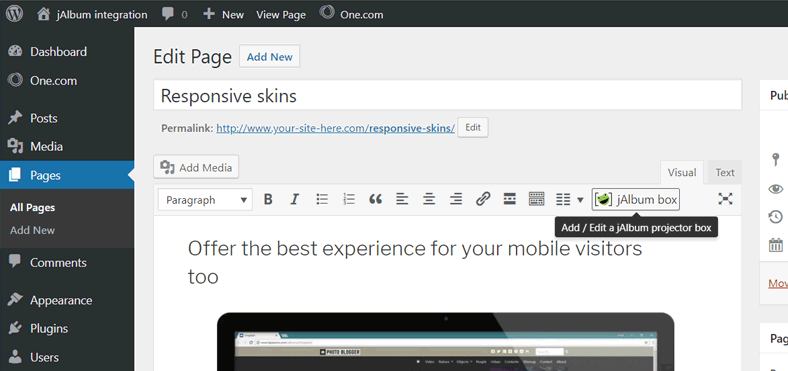Insert the Read More tag
The image size is (788, 371).
(x=510, y=200)
